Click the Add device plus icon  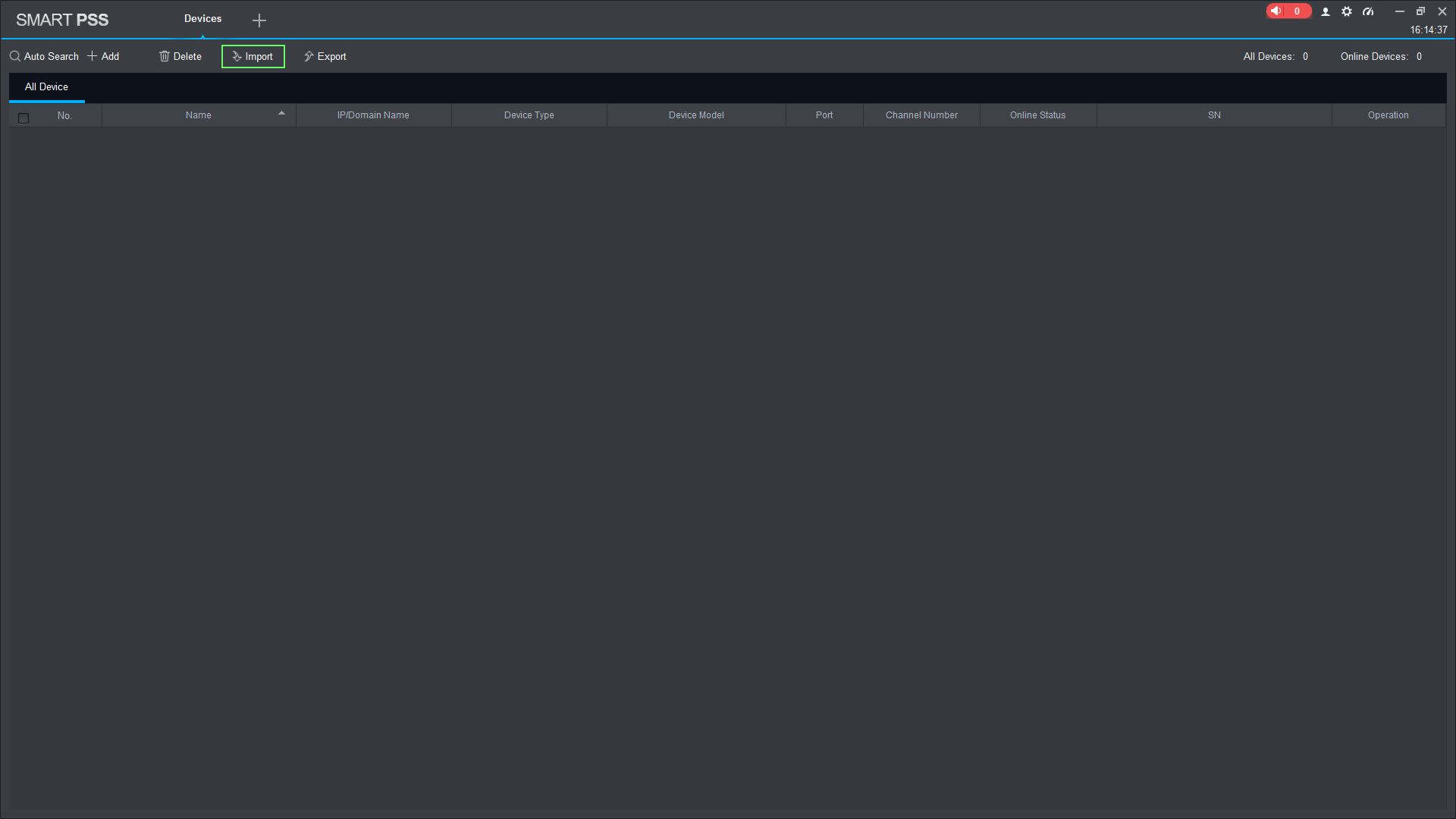92,56
